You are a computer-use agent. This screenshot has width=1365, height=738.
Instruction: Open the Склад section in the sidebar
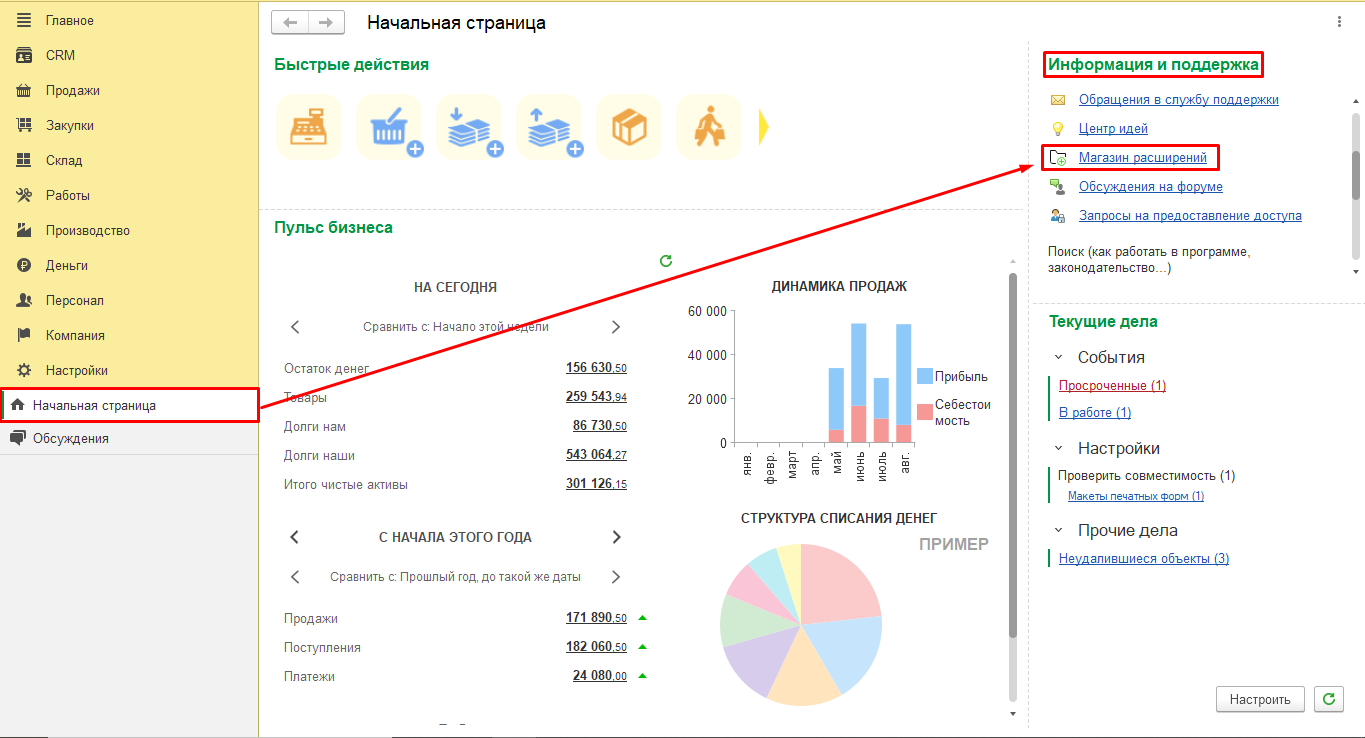point(63,160)
